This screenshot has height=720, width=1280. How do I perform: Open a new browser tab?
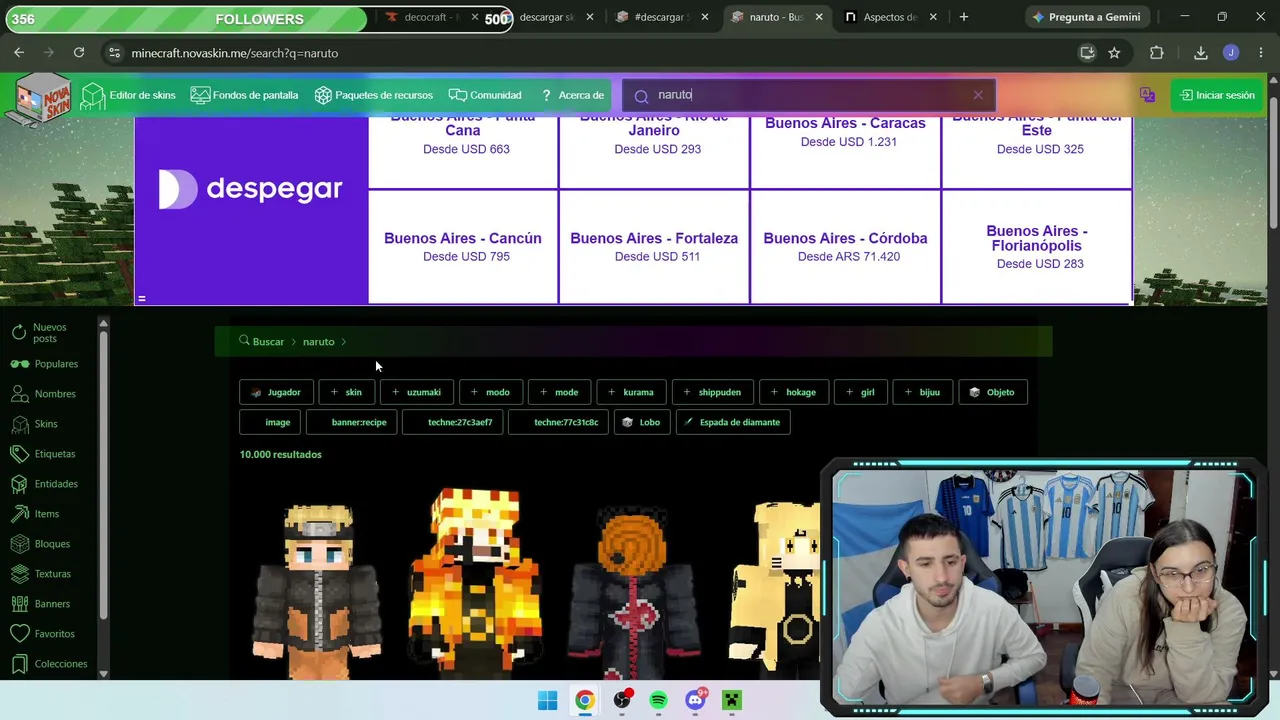(964, 17)
